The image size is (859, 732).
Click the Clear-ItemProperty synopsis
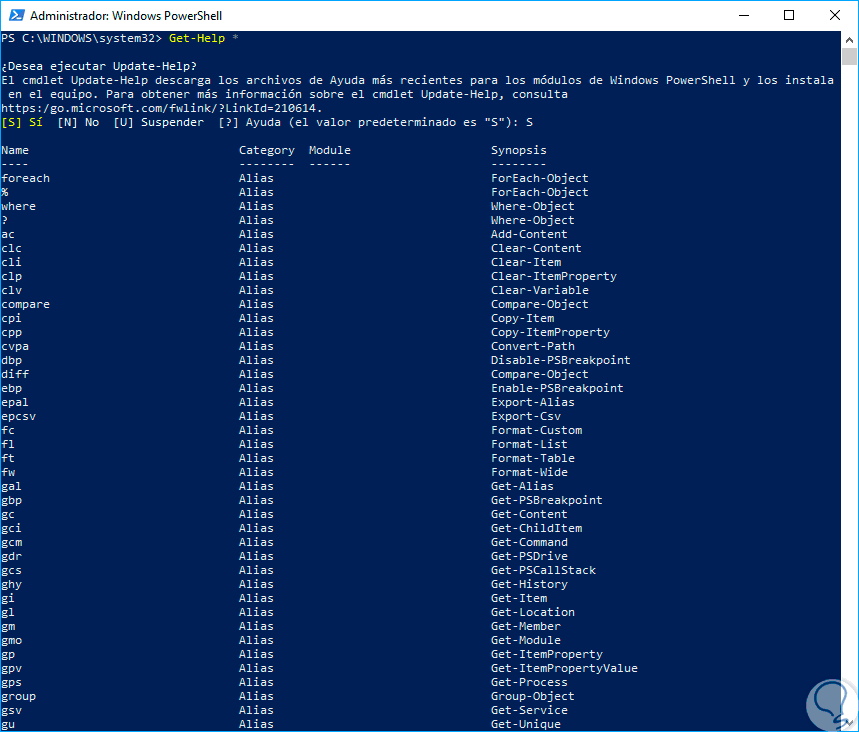(554, 276)
